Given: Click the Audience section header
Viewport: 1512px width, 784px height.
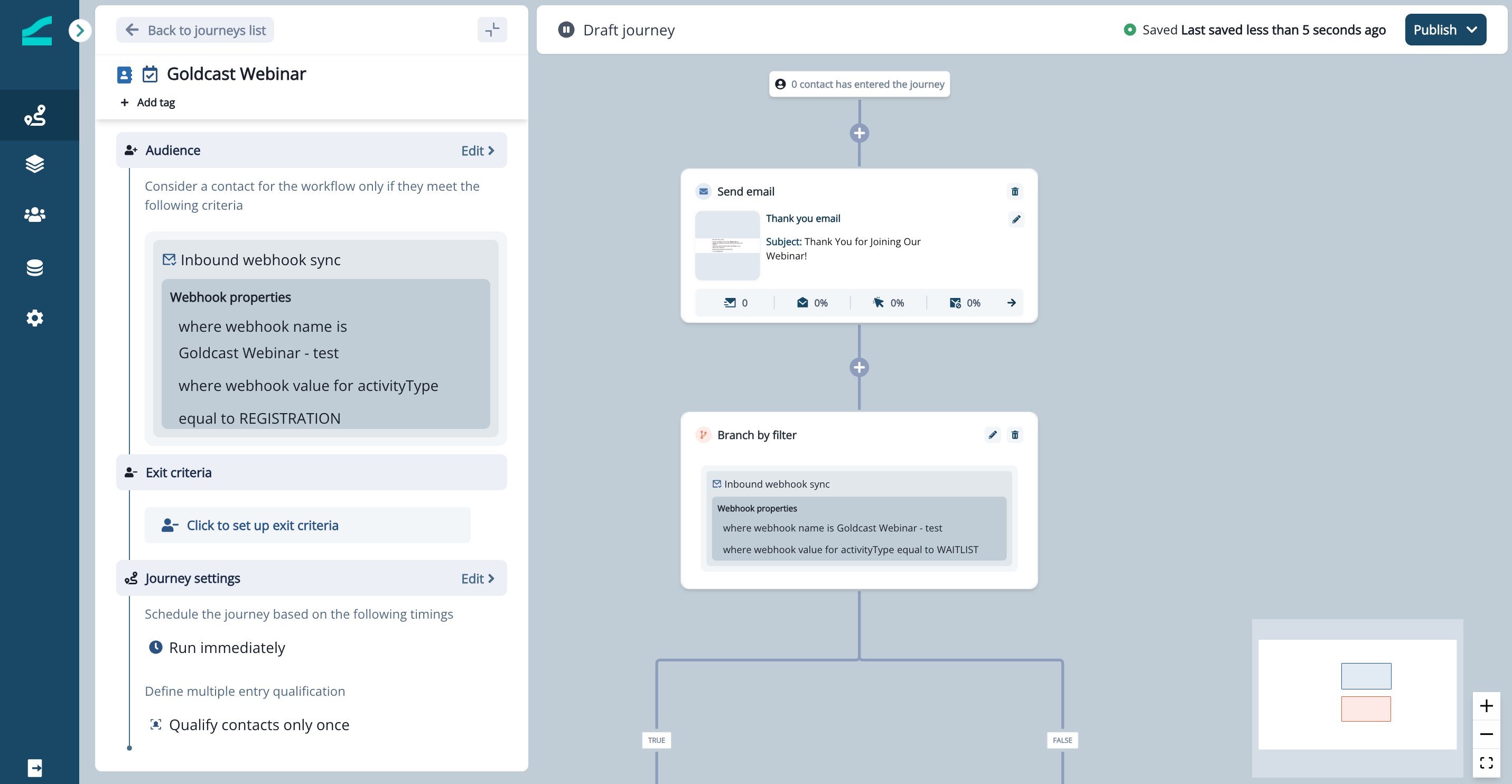Looking at the screenshot, I should (x=312, y=150).
